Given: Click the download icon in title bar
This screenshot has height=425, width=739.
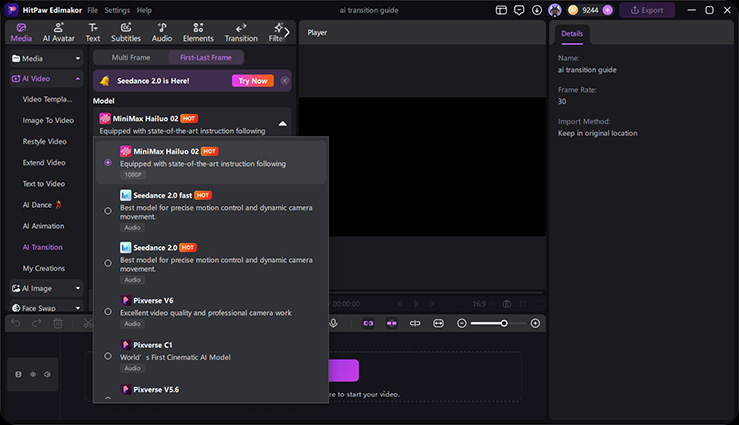Looking at the screenshot, I should click(x=536, y=10).
